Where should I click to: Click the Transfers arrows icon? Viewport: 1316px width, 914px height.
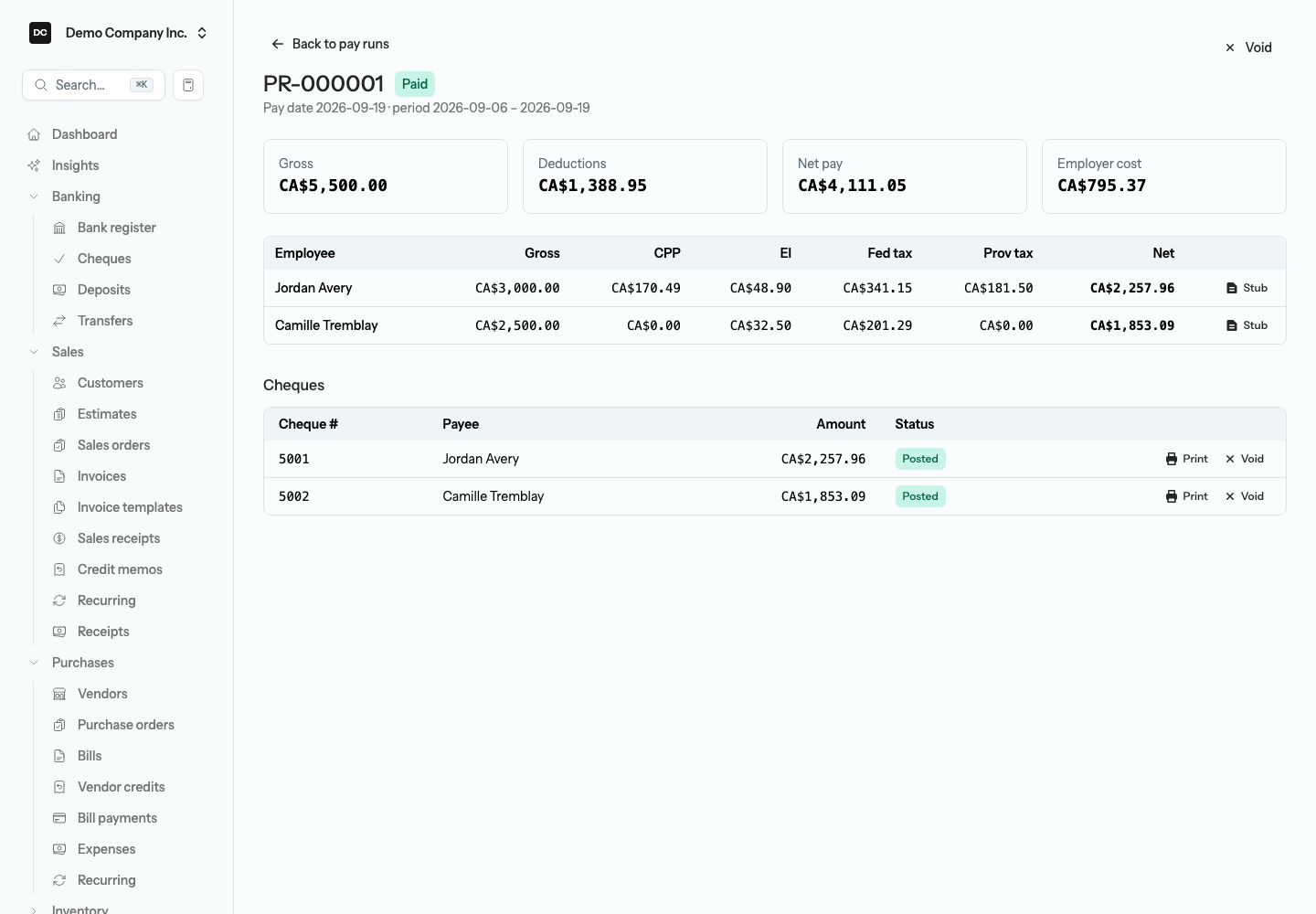click(x=59, y=321)
